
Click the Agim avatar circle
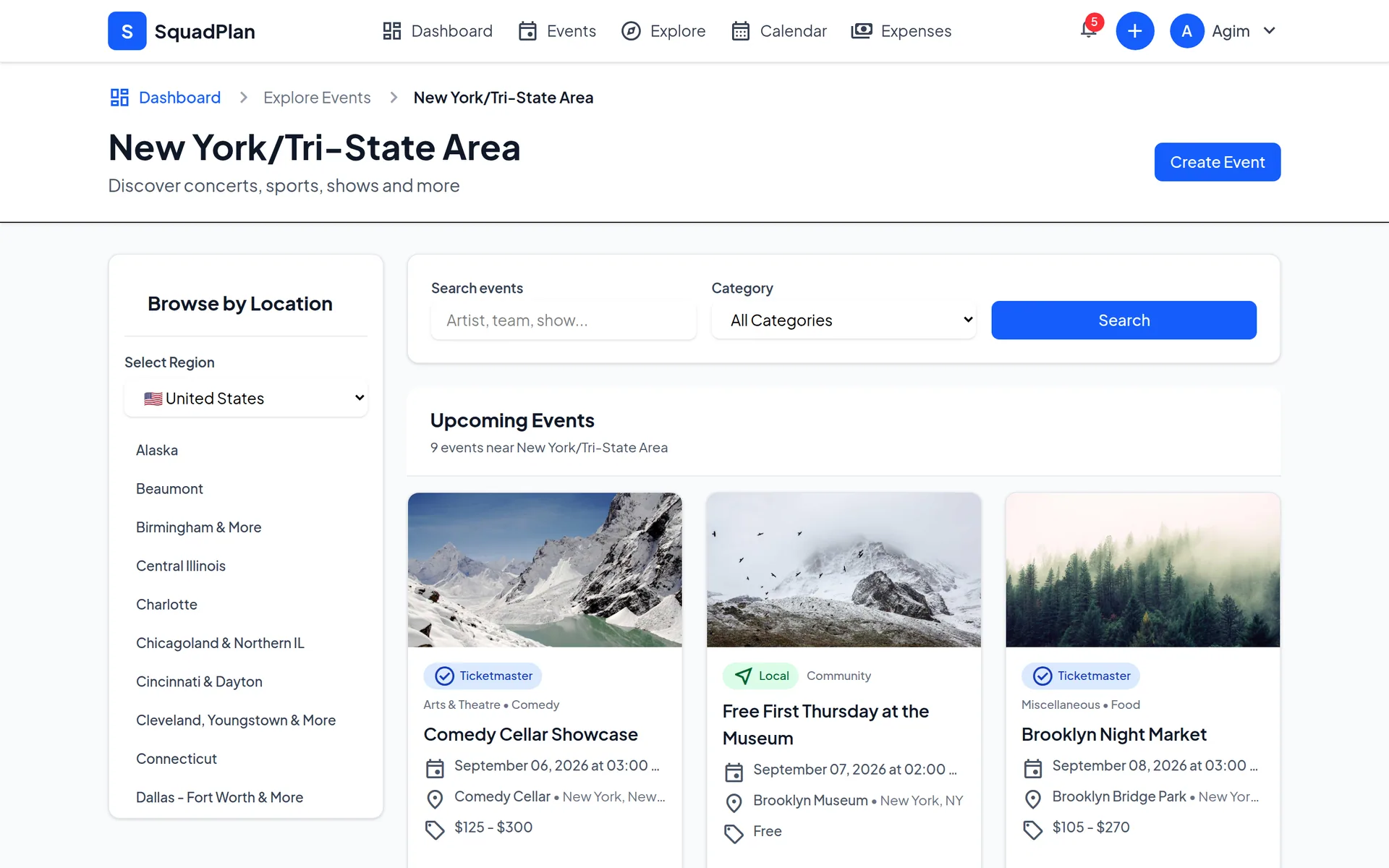pos(1186,31)
